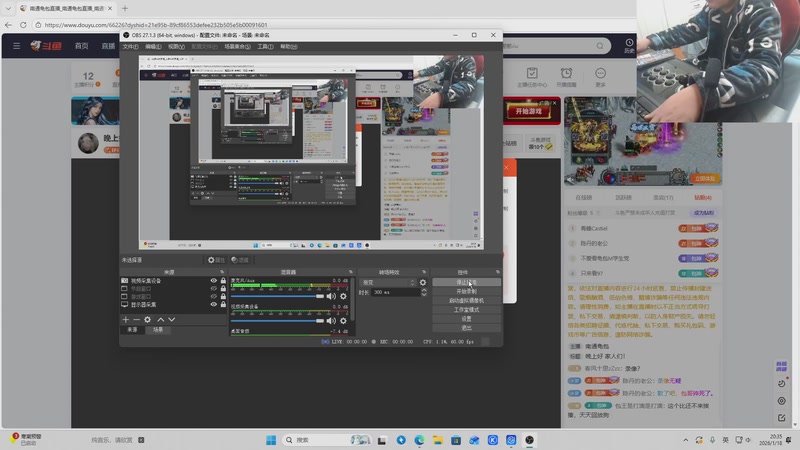Open a new browser tab

click(x=124, y=8)
